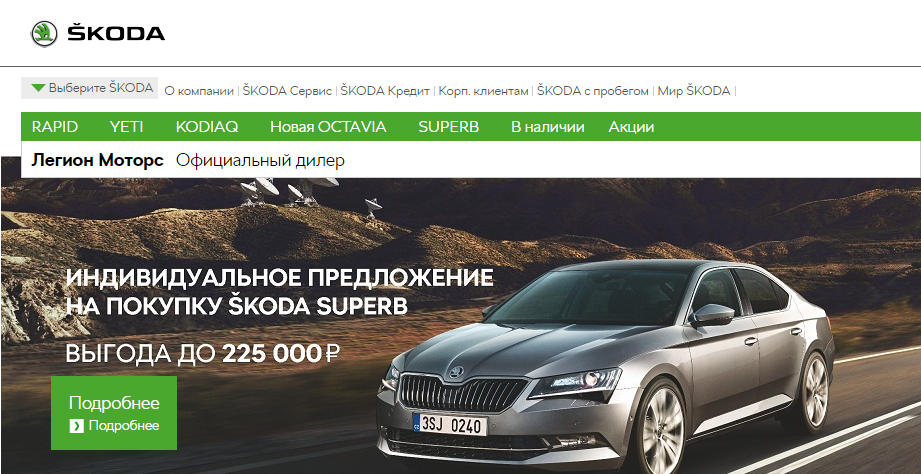Open the Корп. клиентам link

[x=483, y=91]
